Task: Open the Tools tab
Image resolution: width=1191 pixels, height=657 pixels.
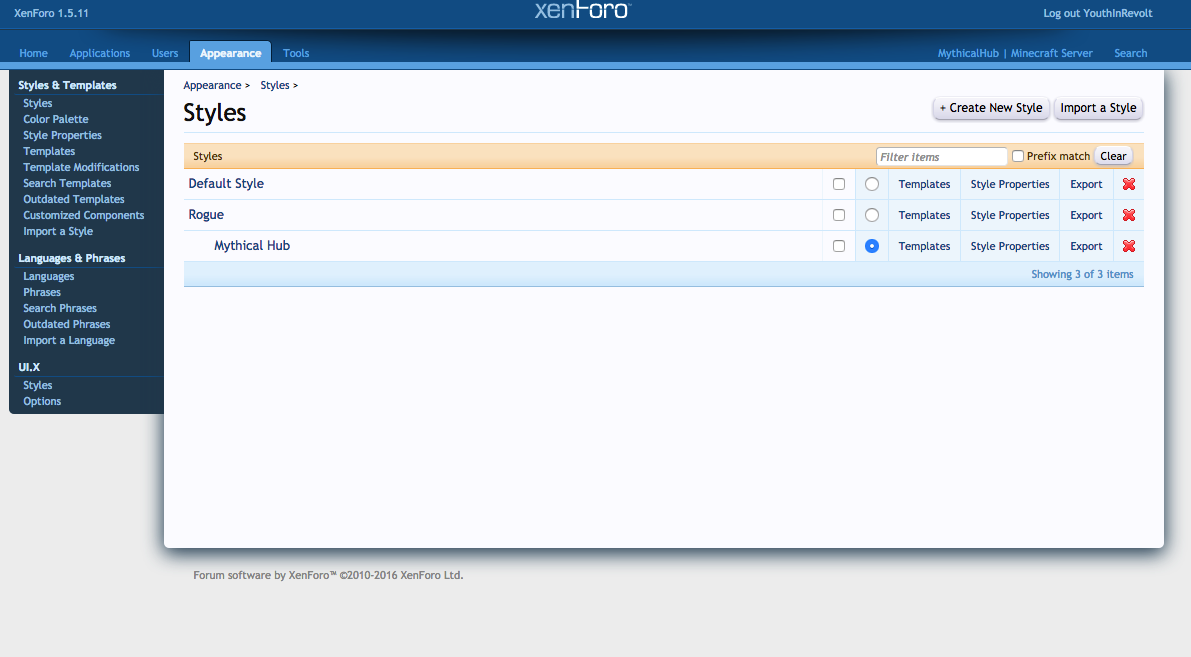Action: 296,53
